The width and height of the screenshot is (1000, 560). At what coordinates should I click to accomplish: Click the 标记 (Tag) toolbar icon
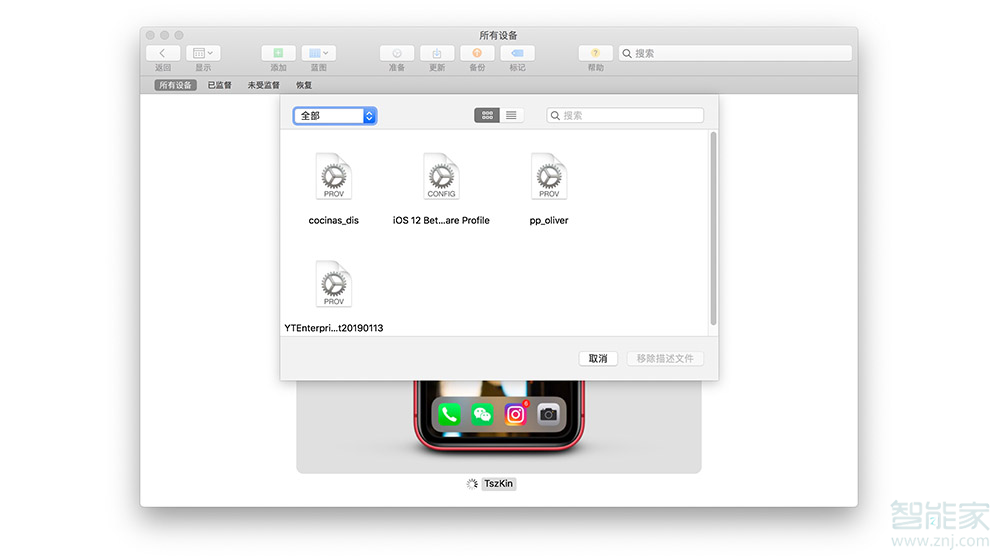(517, 53)
